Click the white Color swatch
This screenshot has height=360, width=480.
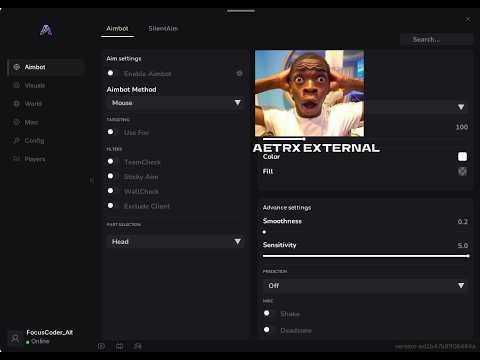pyautogui.click(x=462, y=156)
